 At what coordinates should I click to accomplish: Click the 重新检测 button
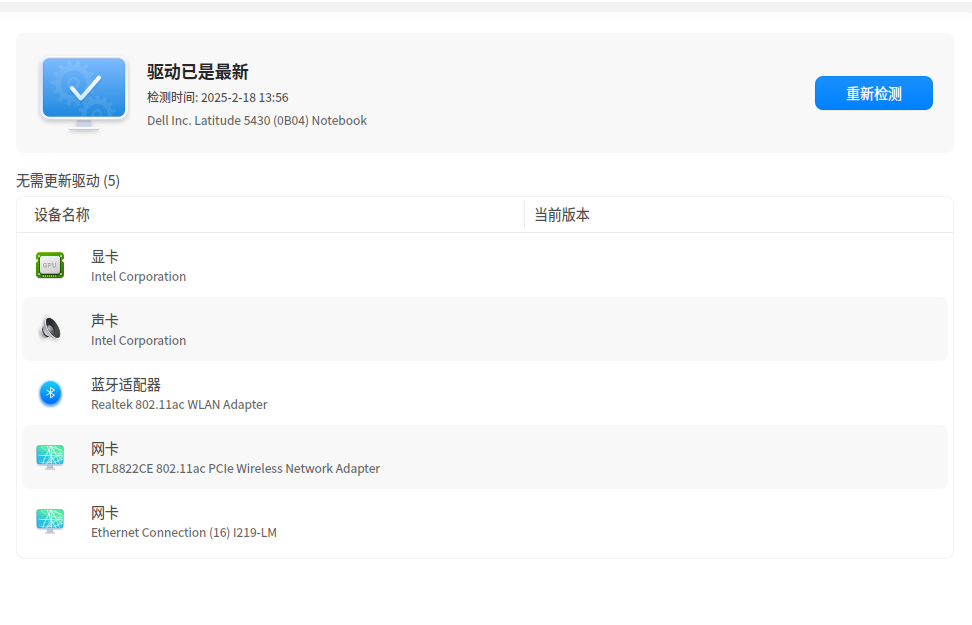tap(873, 93)
